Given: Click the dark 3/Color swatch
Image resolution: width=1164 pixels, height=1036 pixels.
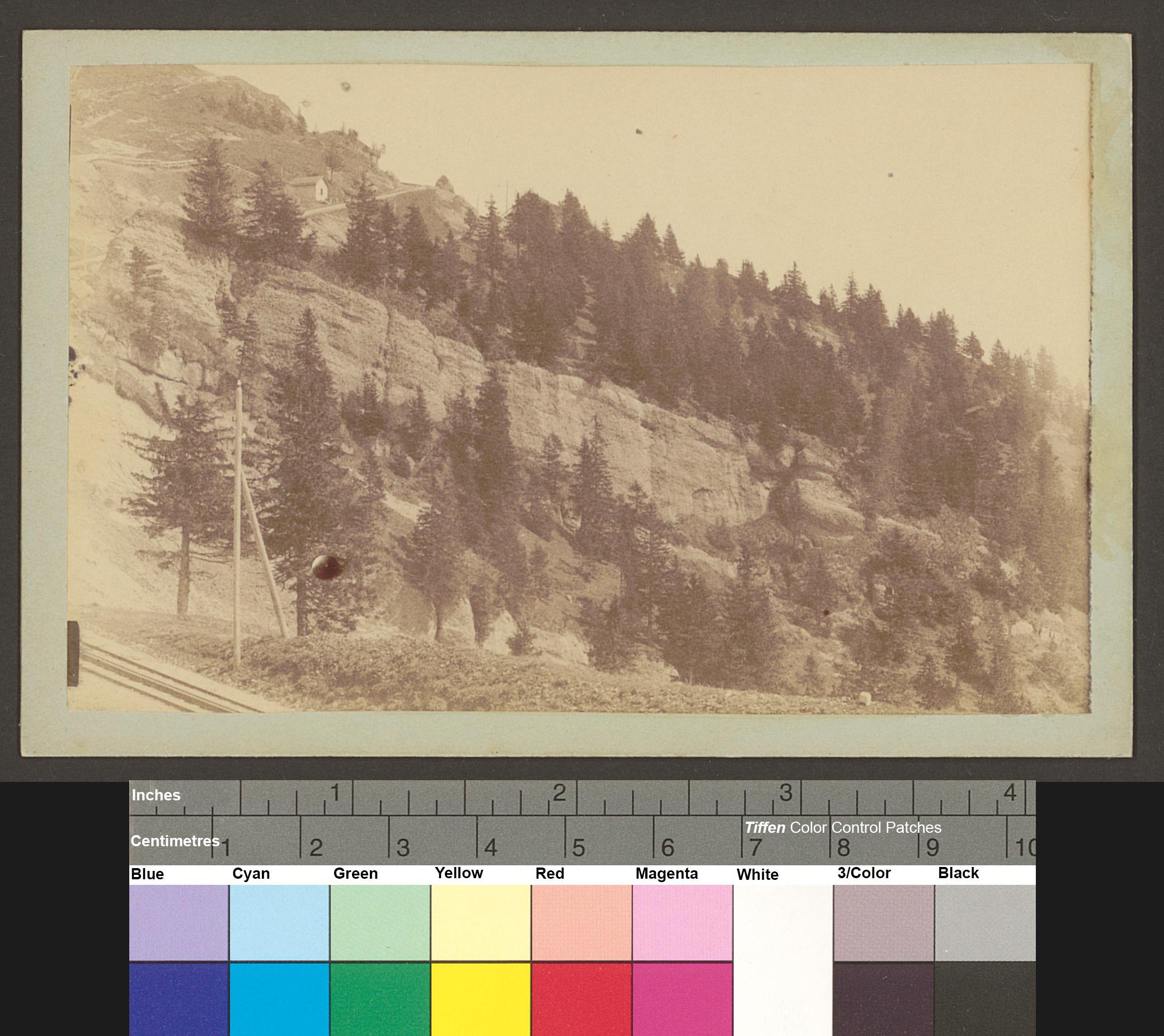Looking at the screenshot, I should 884,999.
